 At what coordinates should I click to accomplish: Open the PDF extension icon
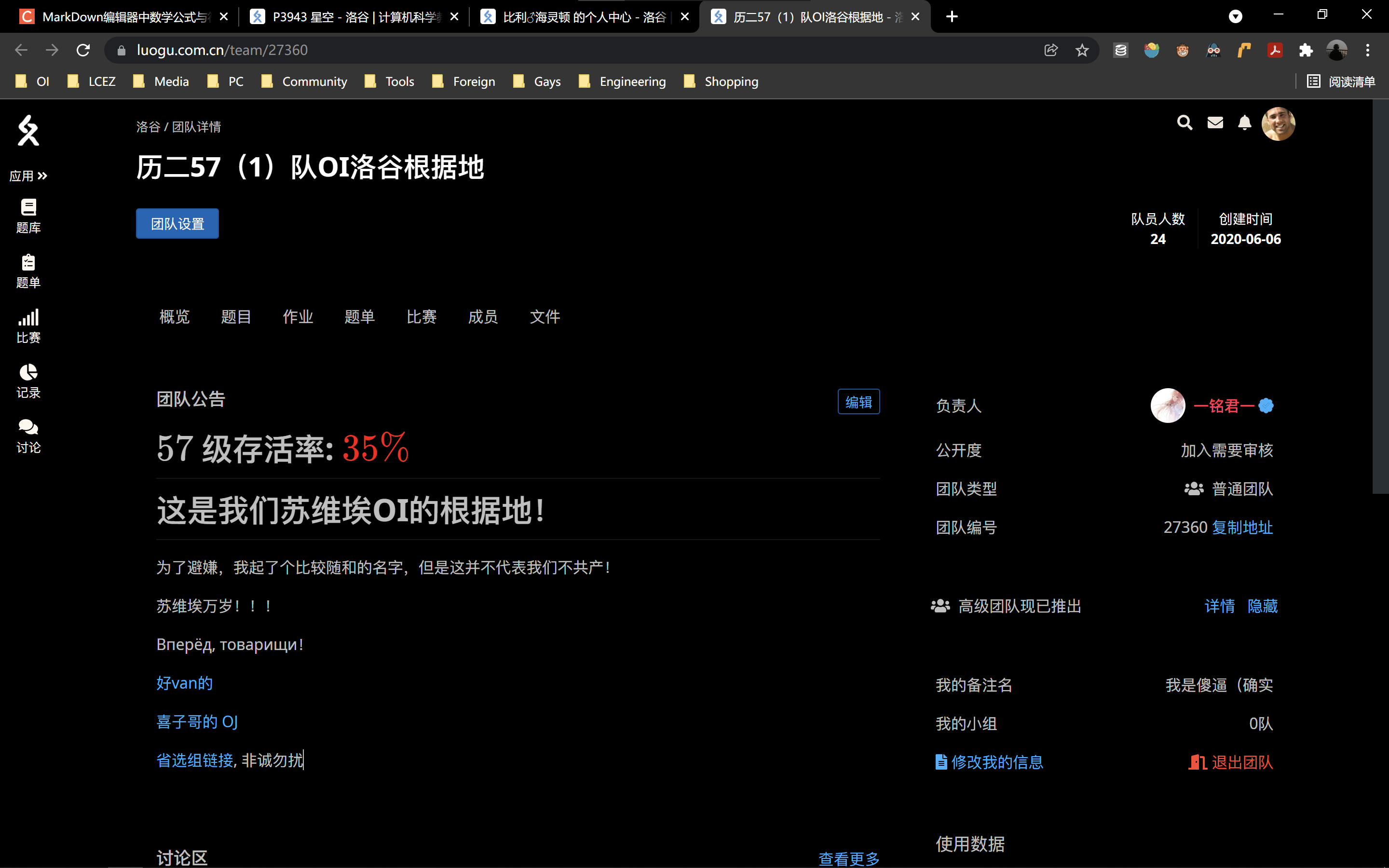pyautogui.click(x=1275, y=50)
